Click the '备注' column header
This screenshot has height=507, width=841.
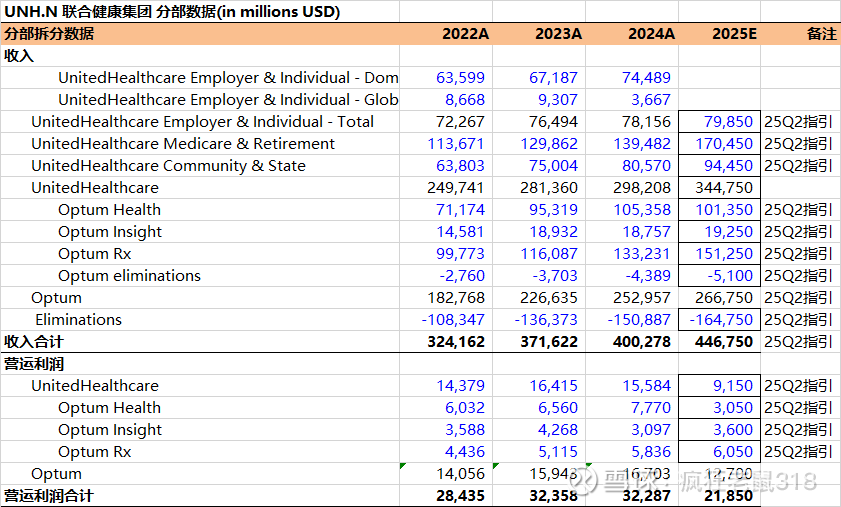822,34
